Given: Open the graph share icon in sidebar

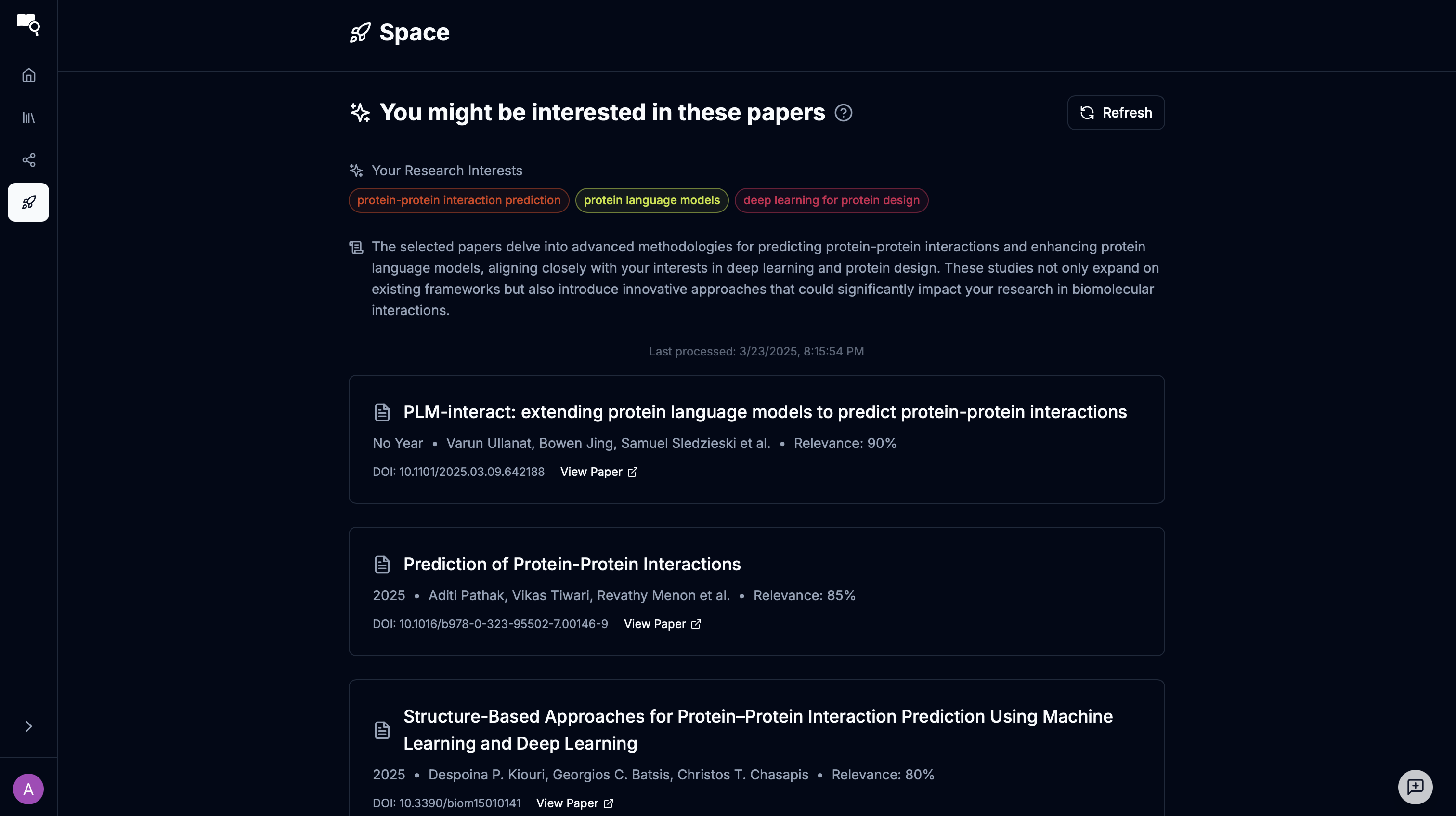Looking at the screenshot, I should pyautogui.click(x=28, y=160).
